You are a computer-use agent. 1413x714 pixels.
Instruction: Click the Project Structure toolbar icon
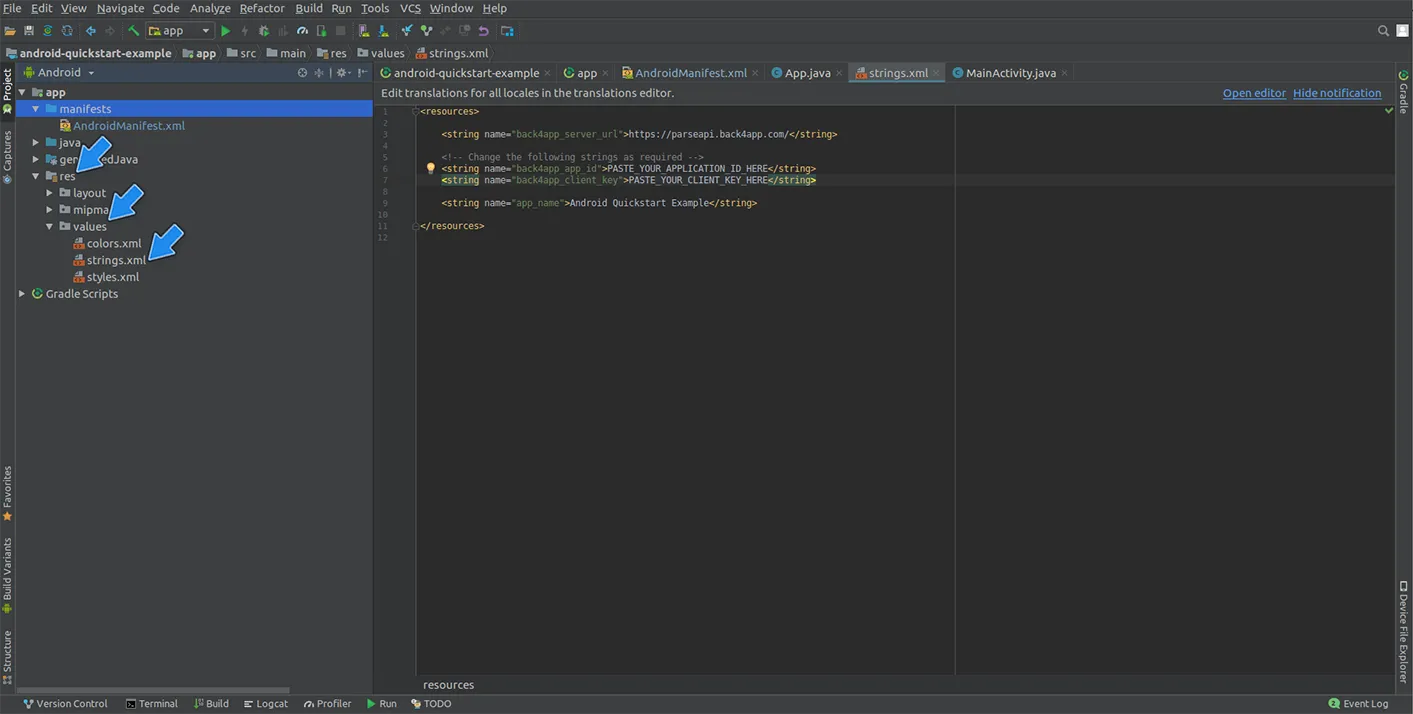[507, 31]
